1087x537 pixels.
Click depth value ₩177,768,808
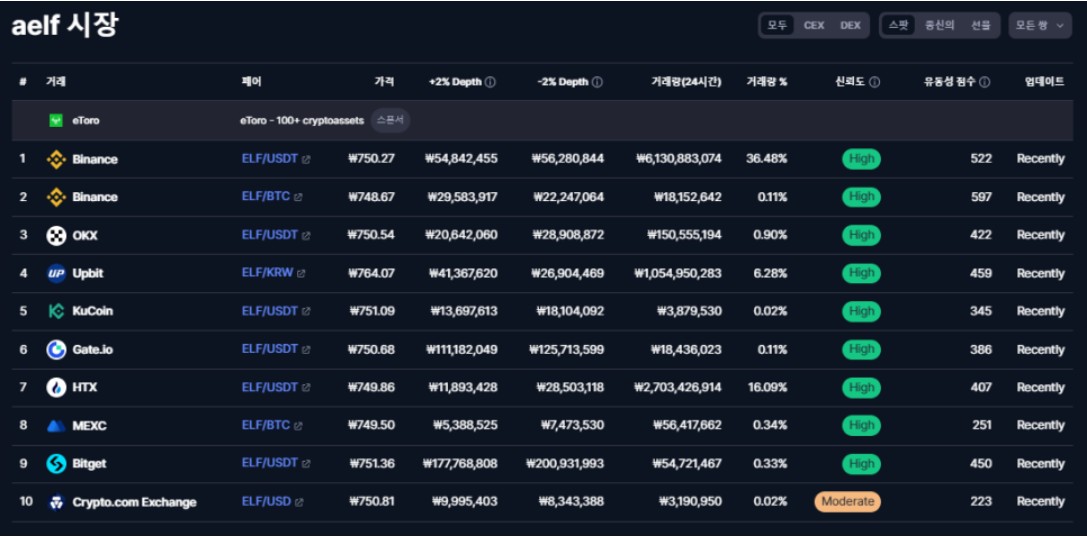460,464
